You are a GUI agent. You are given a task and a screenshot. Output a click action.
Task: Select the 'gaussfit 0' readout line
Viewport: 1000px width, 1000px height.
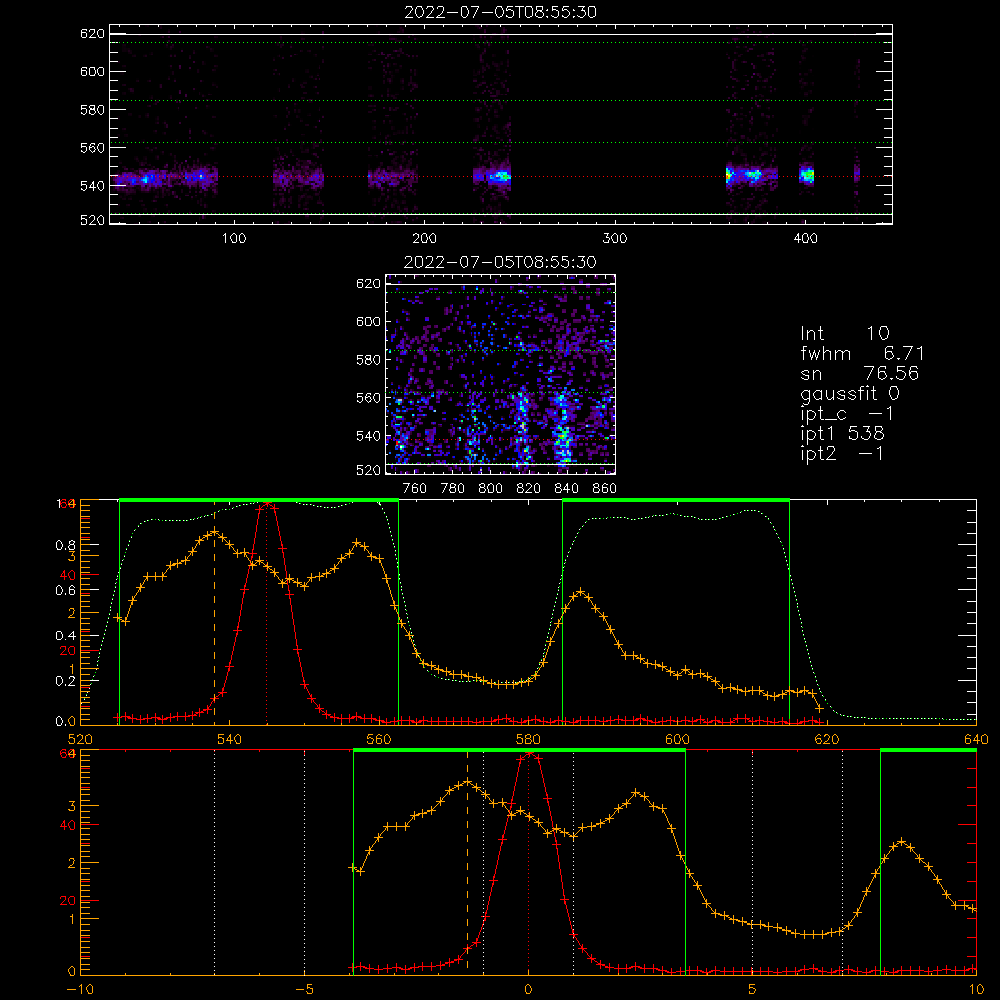click(x=850, y=393)
